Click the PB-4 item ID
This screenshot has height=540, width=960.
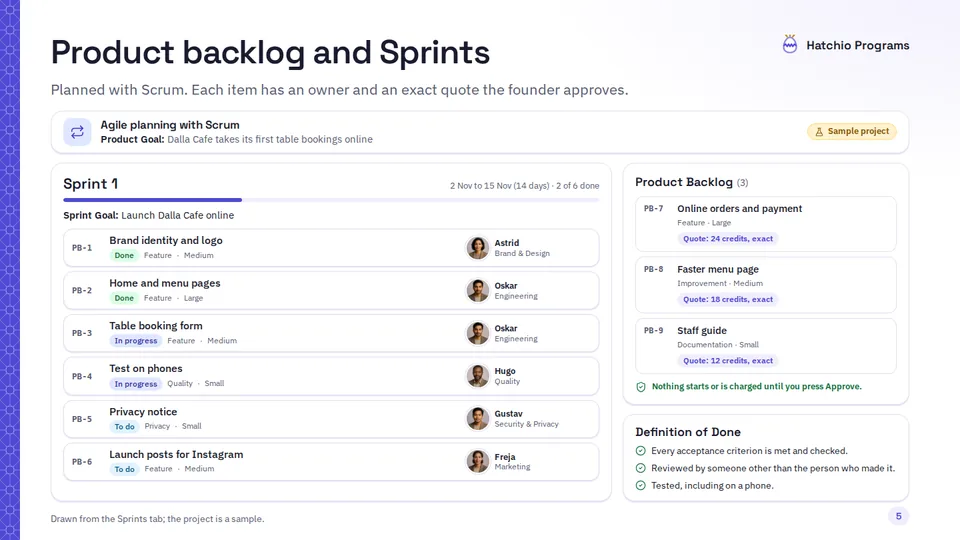pos(82,376)
